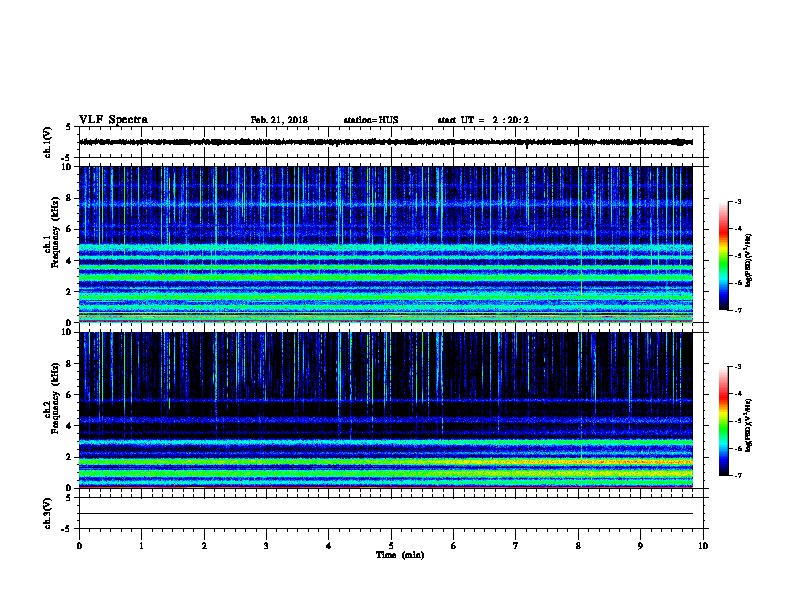Click the ch.1 voltage waveform trace
This screenshot has width=792, height=612.
coord(386,142)
